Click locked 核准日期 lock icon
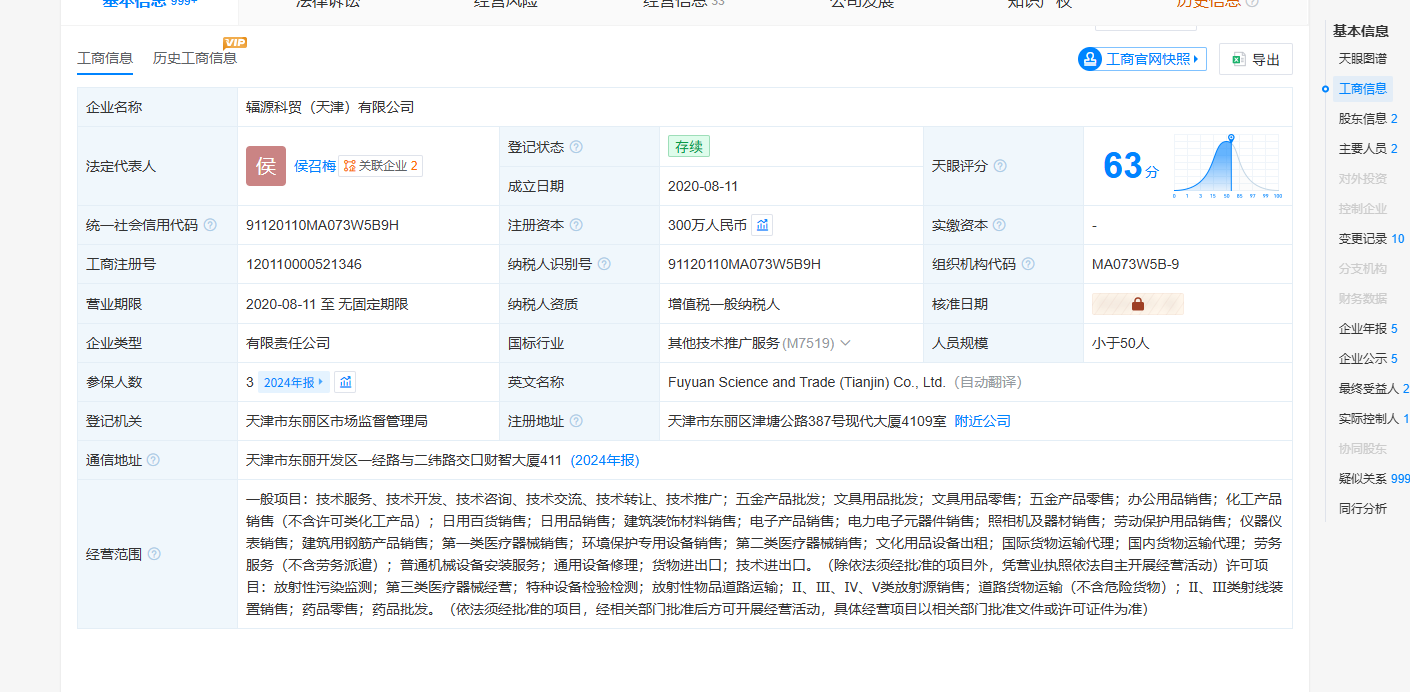This screenshot has width=1410, height=692. coord(1137,304)
